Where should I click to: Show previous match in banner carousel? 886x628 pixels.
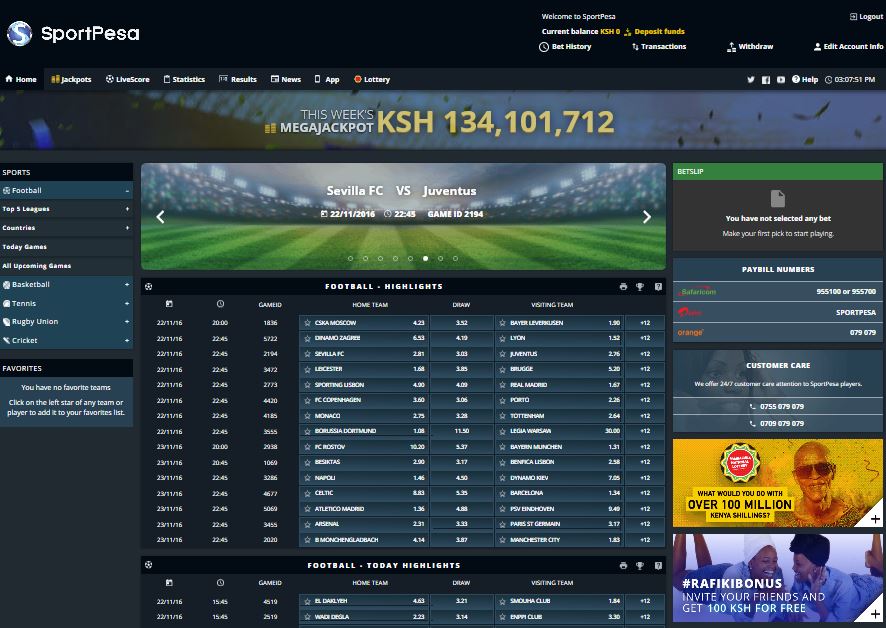point(160,217)
